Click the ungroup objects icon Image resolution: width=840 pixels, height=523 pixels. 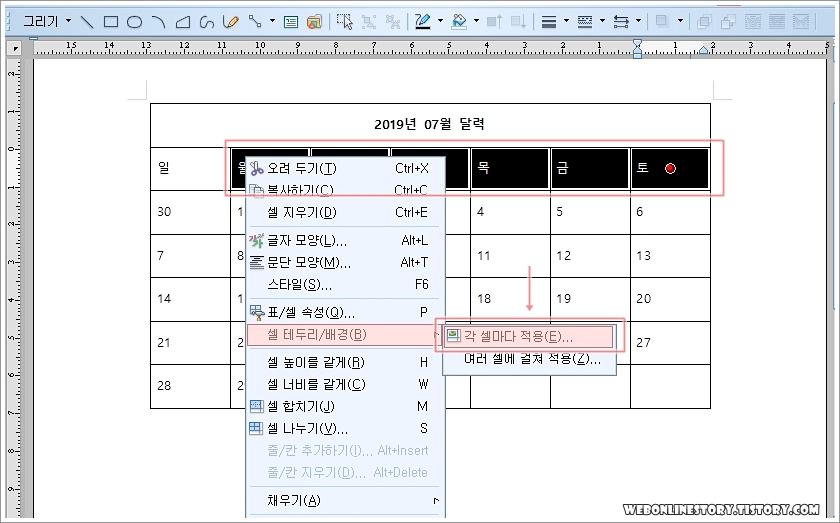(x=393, y=22)
